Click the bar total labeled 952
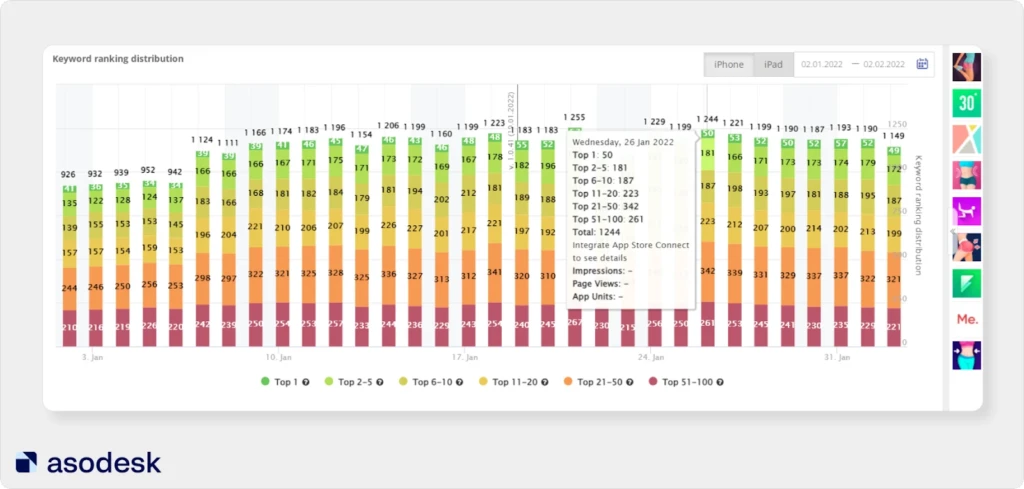This screenshot has width=1024, height=489. 149,170
